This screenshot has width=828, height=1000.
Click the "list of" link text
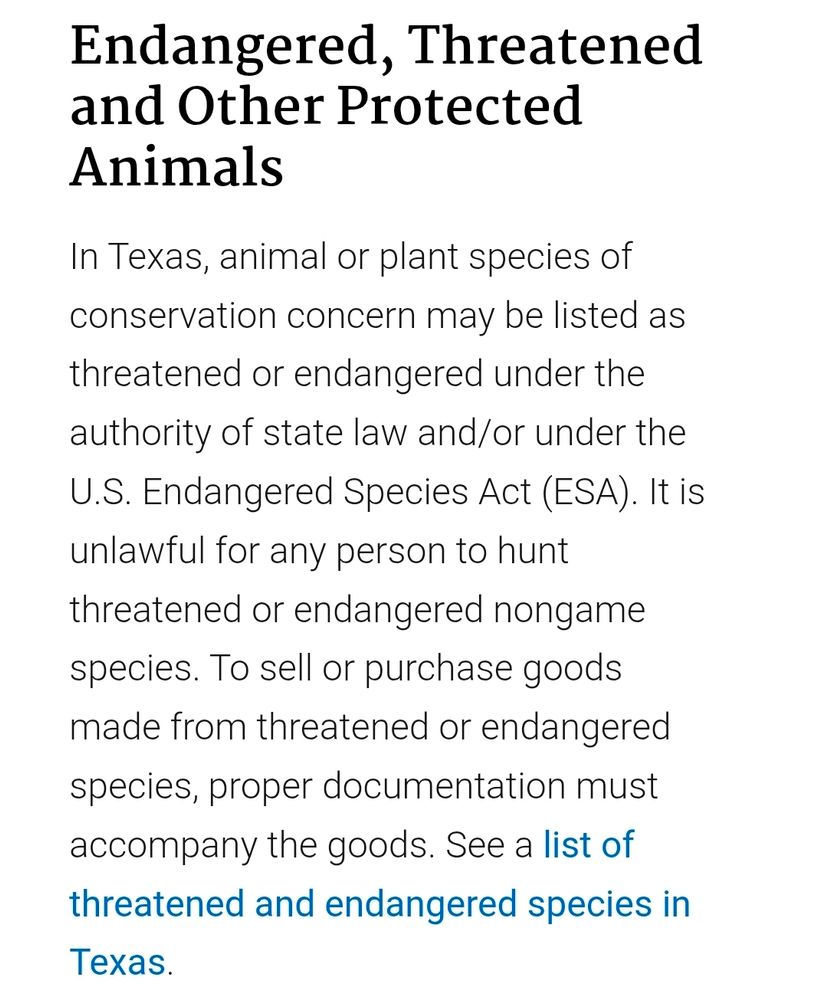pyautogui.click(x=588, y=844)
